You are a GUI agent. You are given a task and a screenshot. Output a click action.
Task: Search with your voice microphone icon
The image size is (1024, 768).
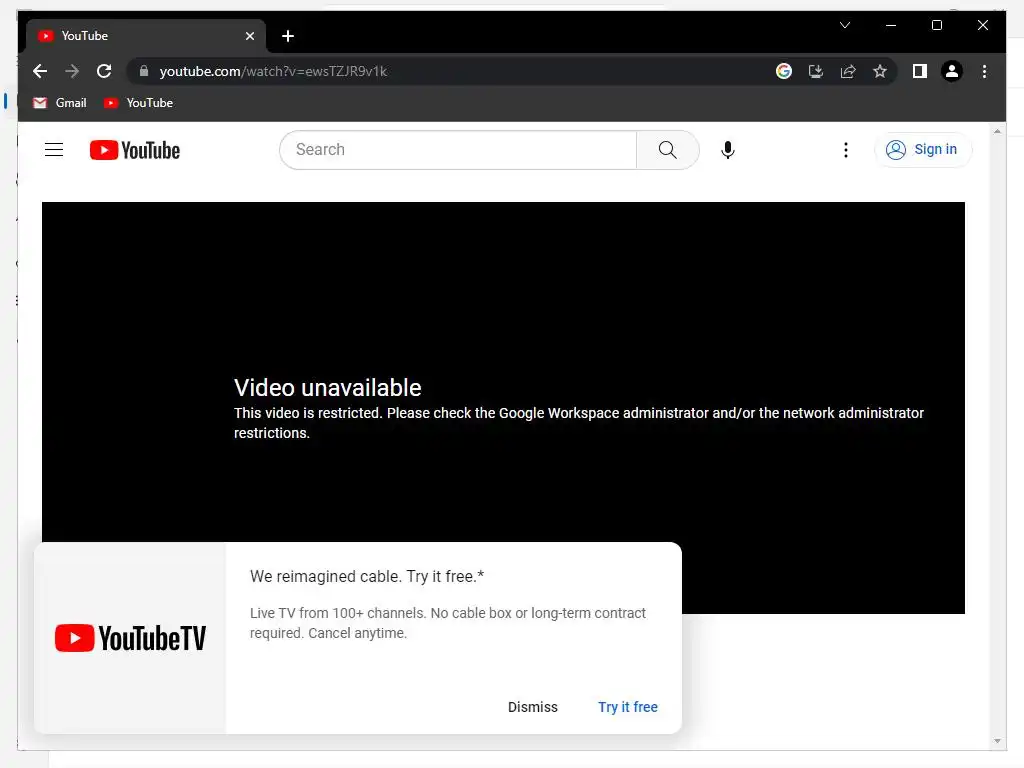[728, 150]
